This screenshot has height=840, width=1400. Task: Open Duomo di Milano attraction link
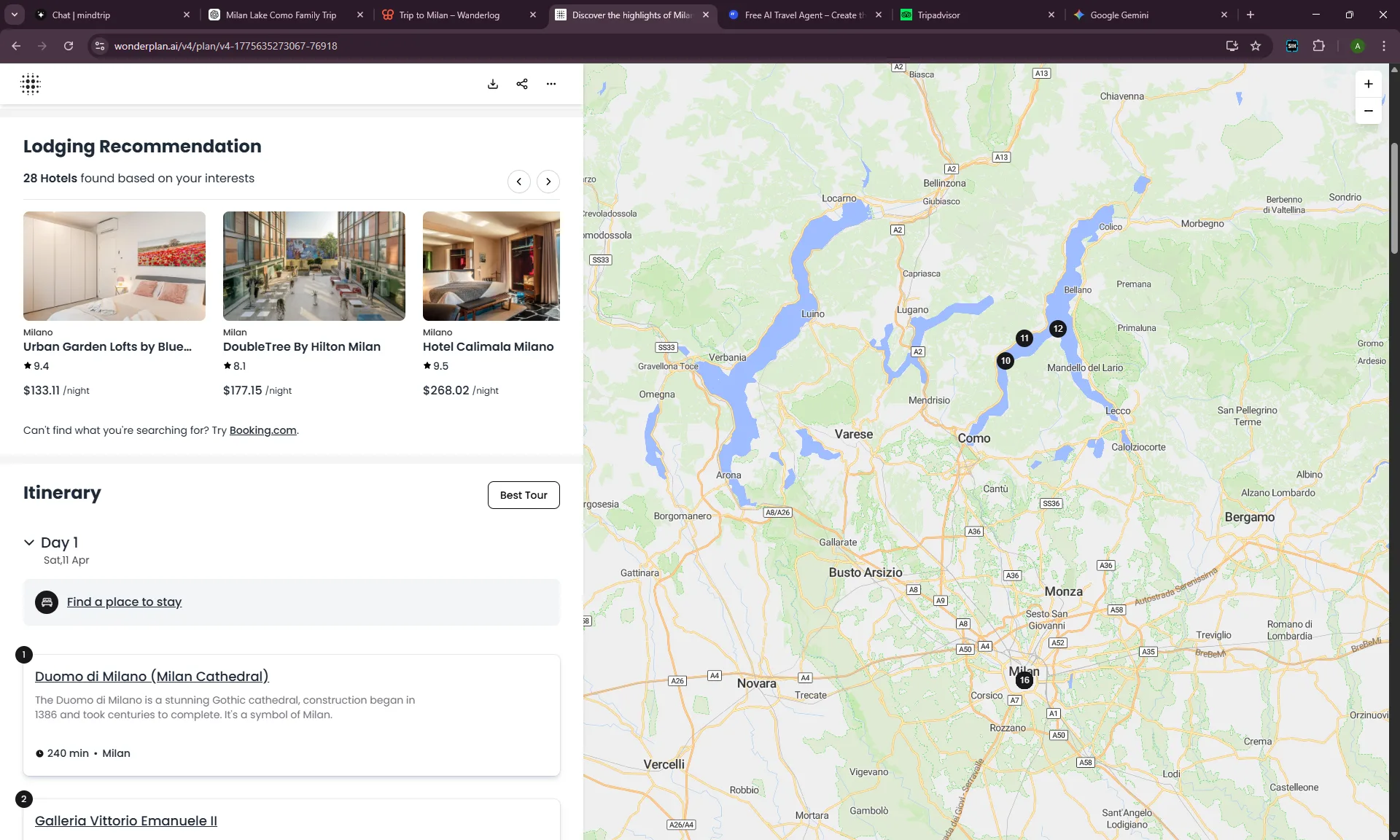pyautogui.click(x=152, y=676)
